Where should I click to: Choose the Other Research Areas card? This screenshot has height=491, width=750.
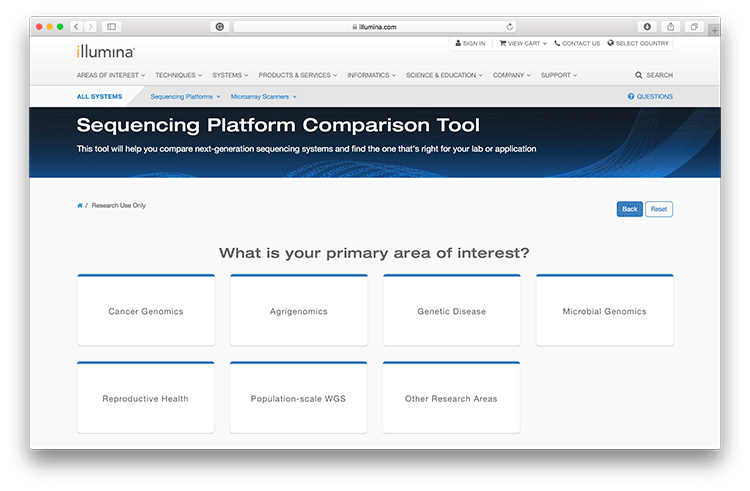[x=451, y=398]
